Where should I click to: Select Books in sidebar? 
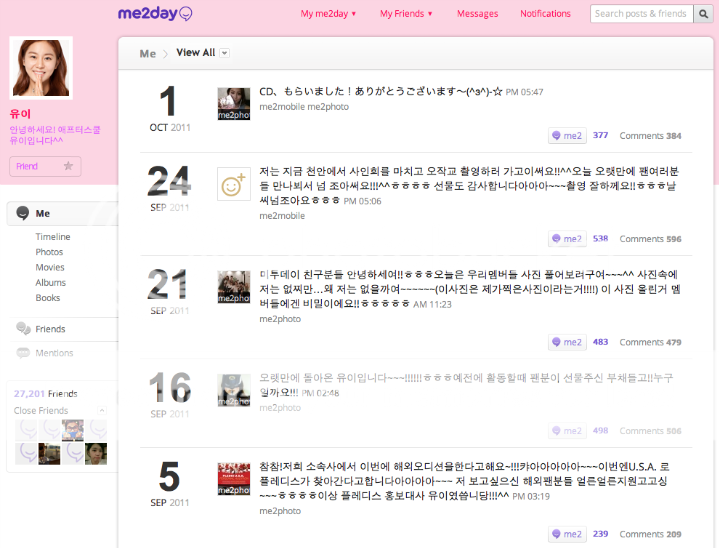point(48,298)
